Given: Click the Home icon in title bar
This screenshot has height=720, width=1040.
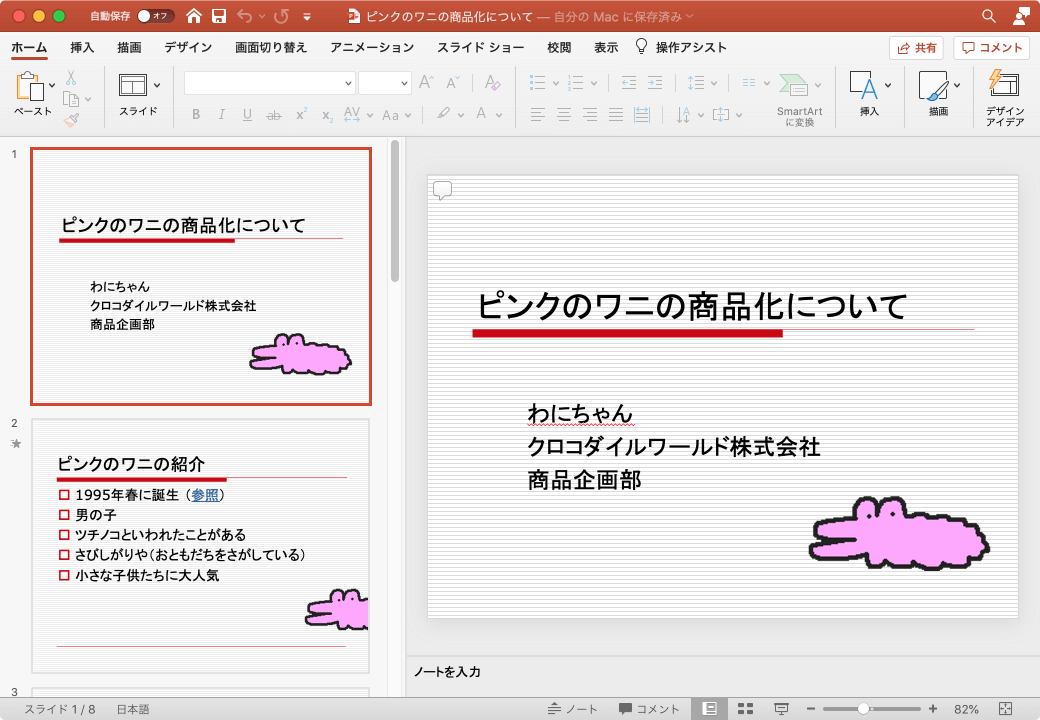Looking at the screenshot, I should click(193, 16).
